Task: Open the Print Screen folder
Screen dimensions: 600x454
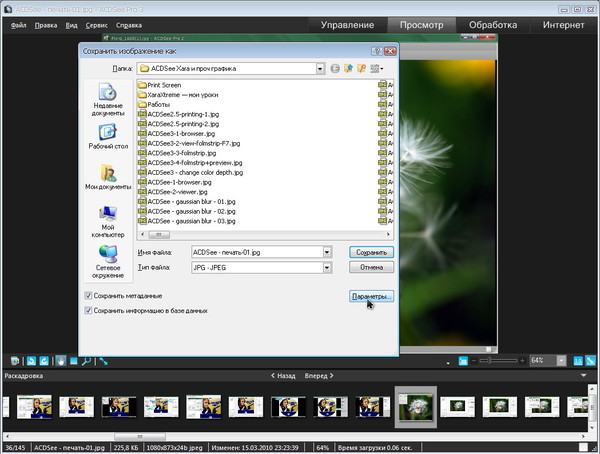Action: pos(160,85)
